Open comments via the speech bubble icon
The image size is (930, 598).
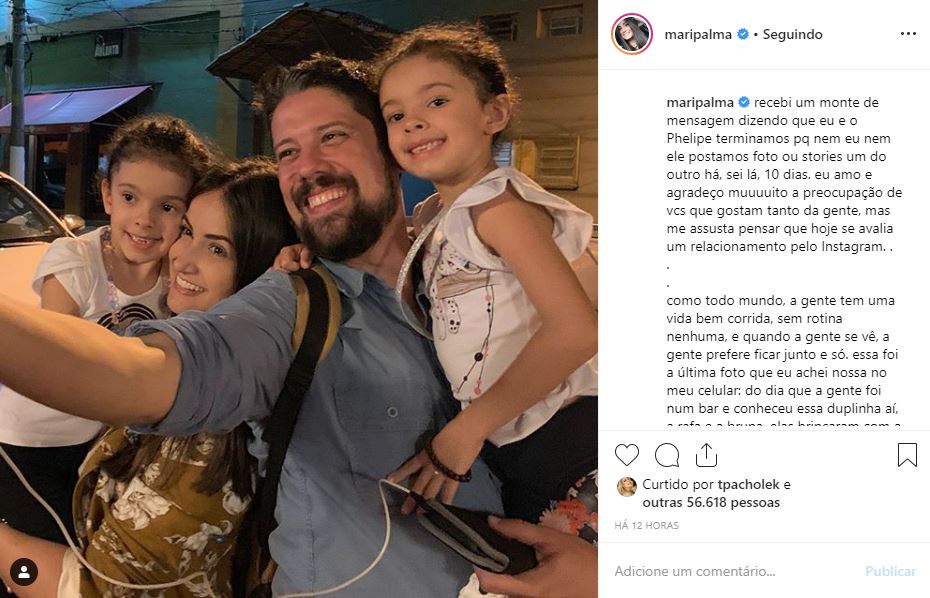pyautogui.click(x=667, y=455)
